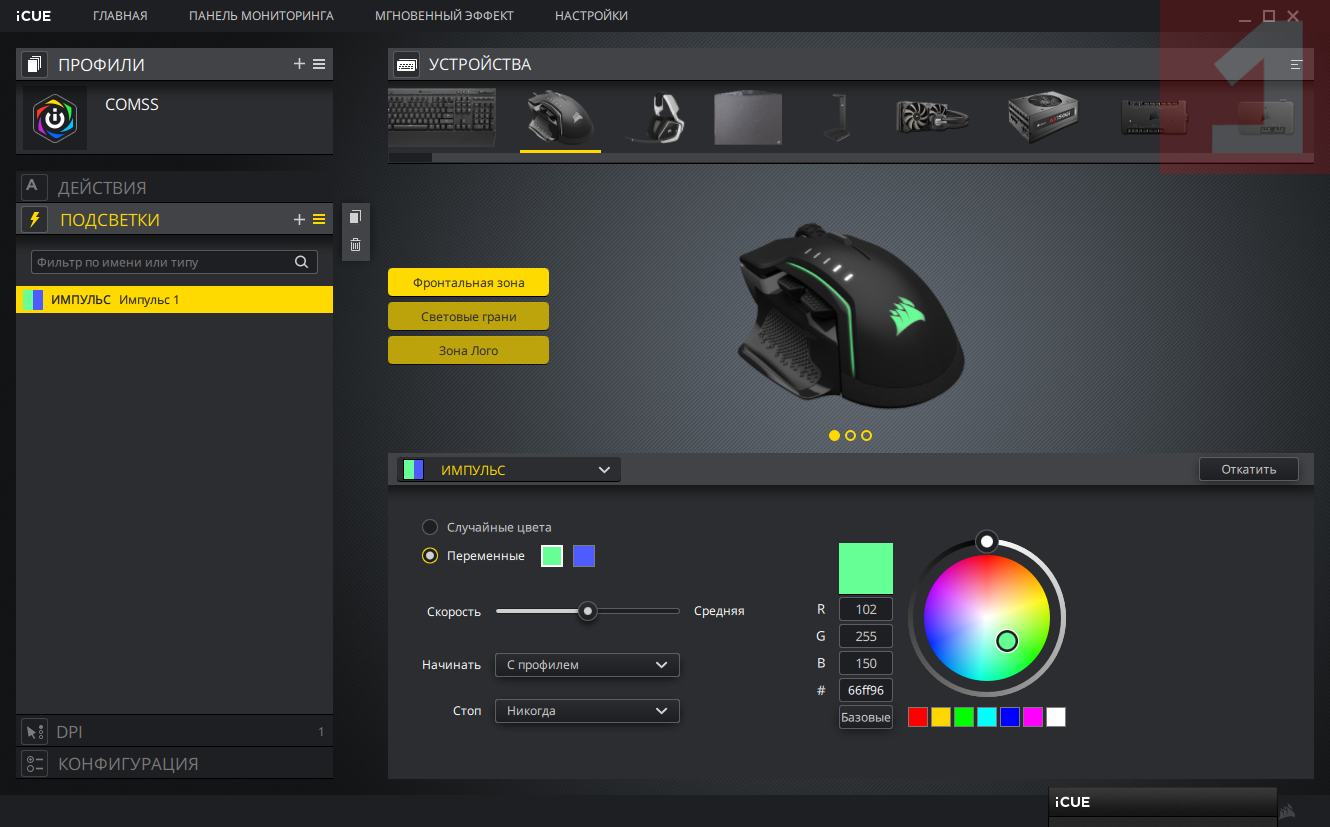Open the ПОДСВЕТКИ options menu icon

pyautogui.click(x=319, y=220)
